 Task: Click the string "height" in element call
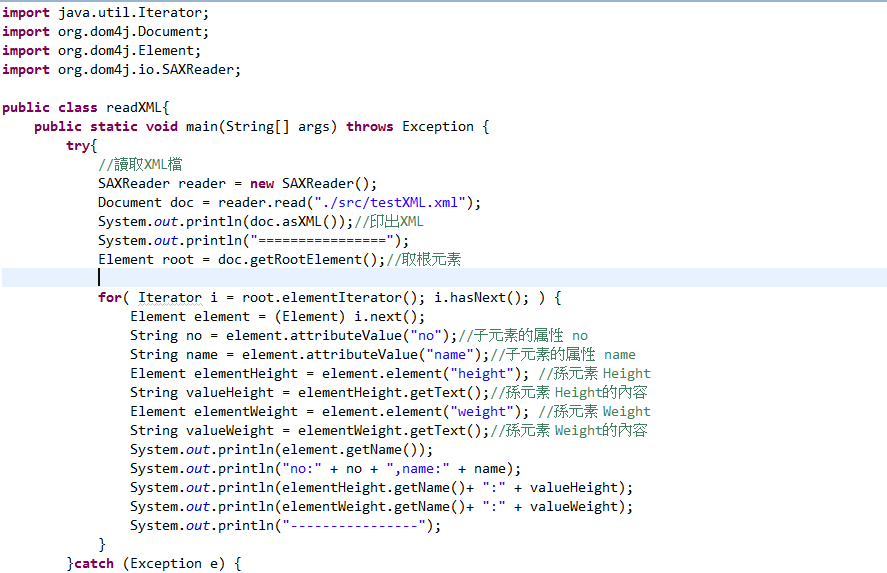click(x=482, y=374)
